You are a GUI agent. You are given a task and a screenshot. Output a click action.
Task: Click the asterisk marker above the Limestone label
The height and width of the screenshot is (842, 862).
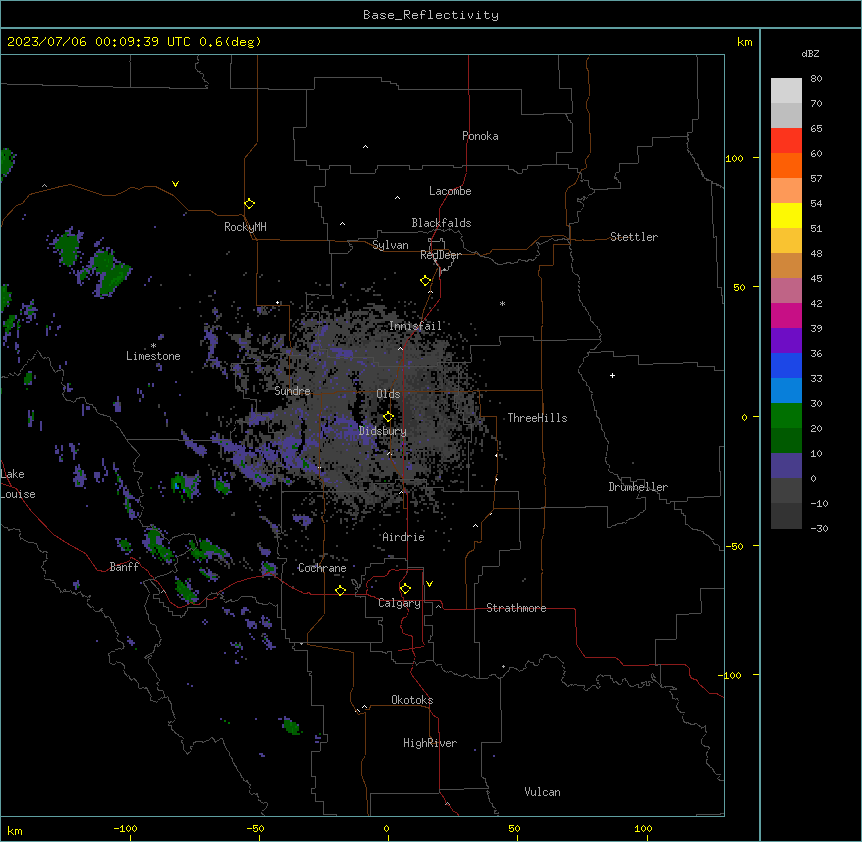click(153, 346)
